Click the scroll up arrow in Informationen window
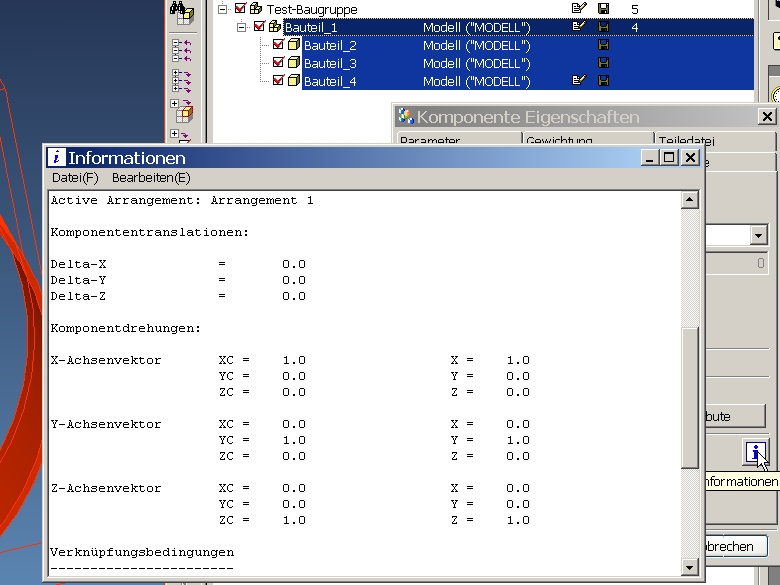The height and width of the screenshot is (585, 780). pyautogui.click(x=689, y=200)
